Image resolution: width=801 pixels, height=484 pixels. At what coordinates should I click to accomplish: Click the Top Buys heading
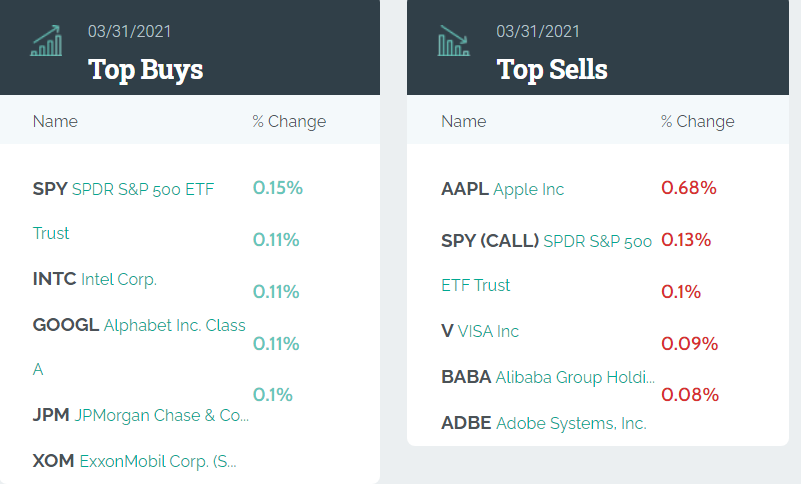tap(146, 69)
